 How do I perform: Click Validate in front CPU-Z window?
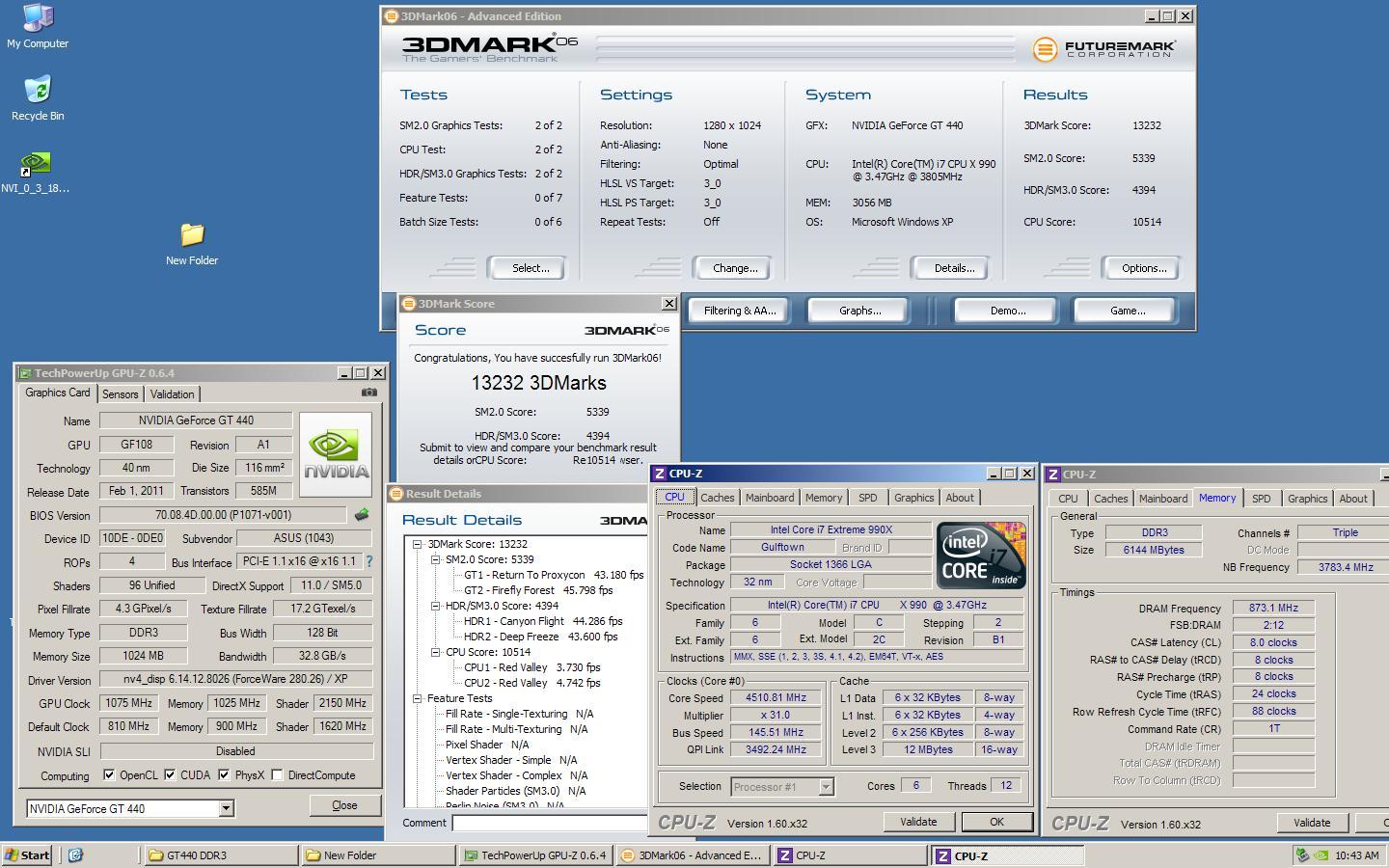918,822
